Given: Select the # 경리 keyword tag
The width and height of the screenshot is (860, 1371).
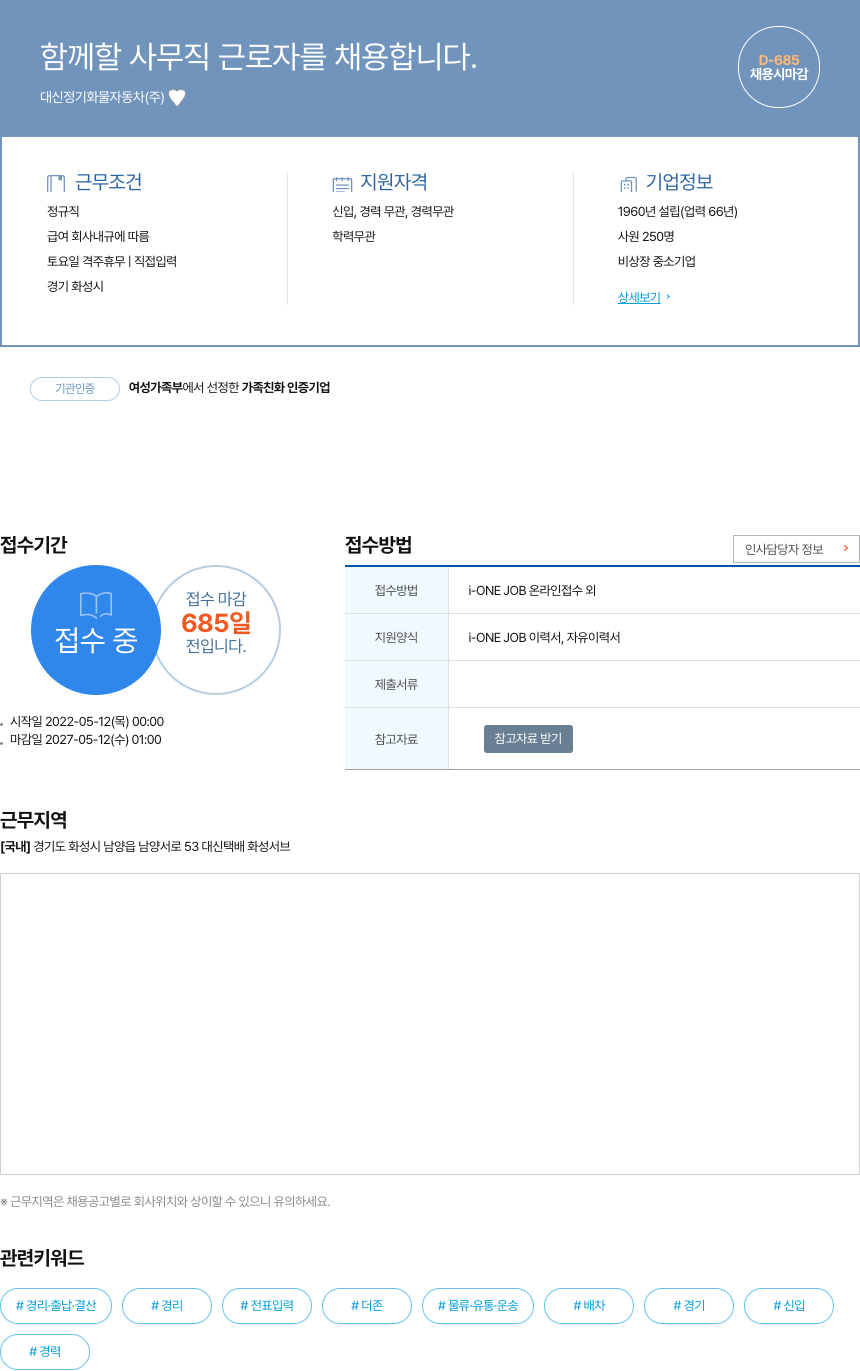Looking at the screenshot, I should (x=167, y=1306).
